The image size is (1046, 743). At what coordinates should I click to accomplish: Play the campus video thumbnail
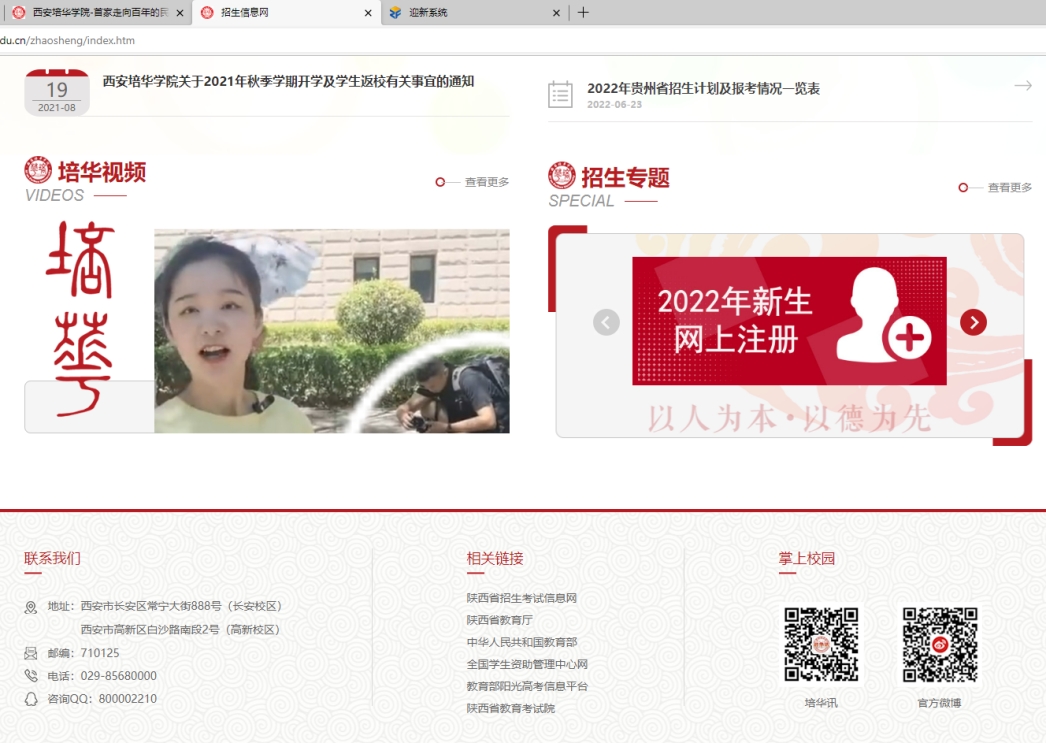pyautogui.click(x=331, y=331)
